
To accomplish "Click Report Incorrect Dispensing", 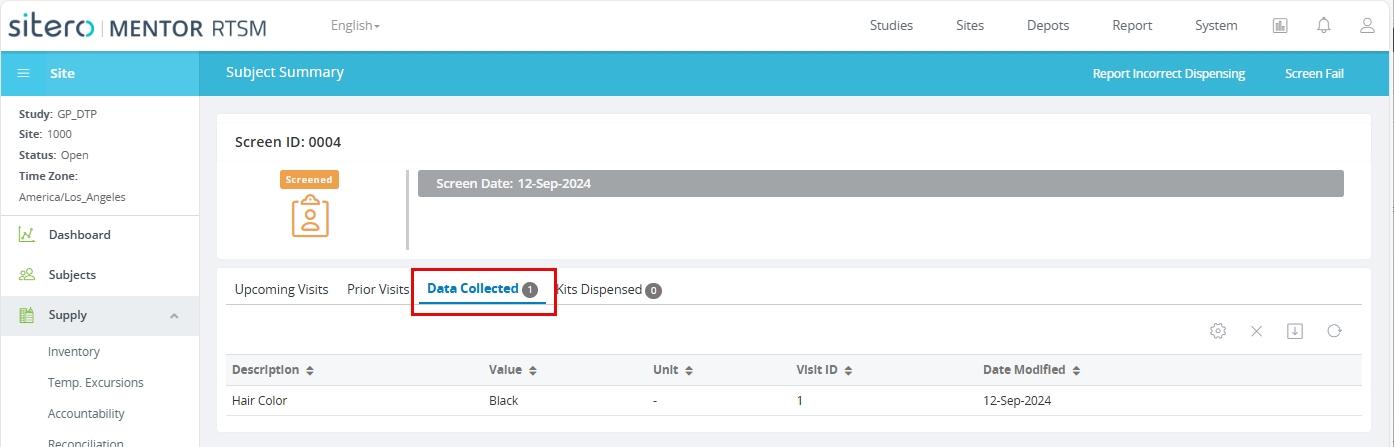I will click(x=1168, y=74).
